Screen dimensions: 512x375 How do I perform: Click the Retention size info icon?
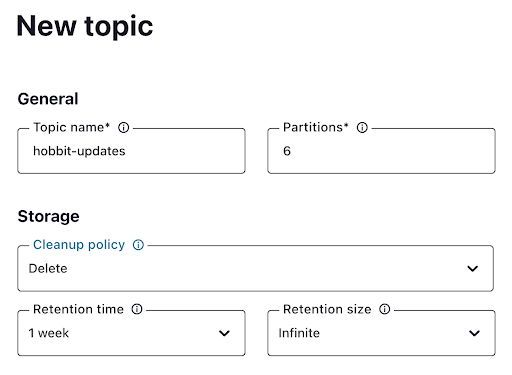[x=384, y=309]
